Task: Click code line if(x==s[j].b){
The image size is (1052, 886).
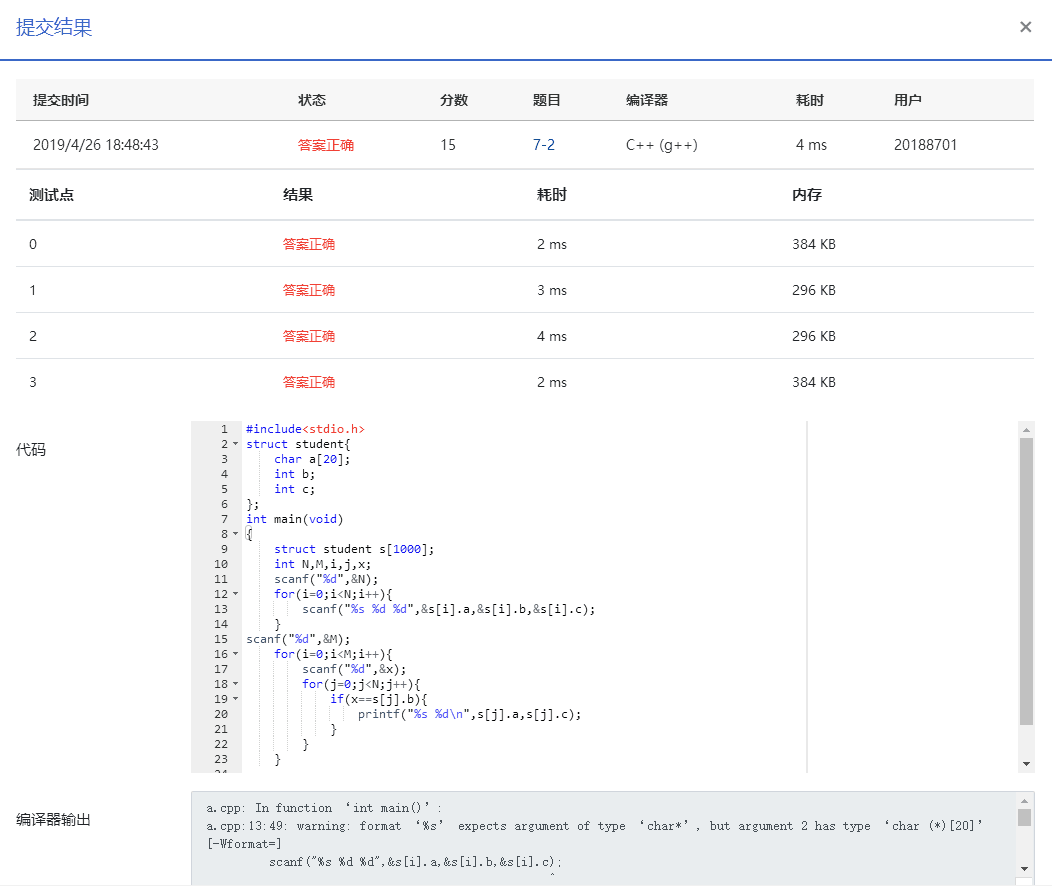Action: point(378,699)
